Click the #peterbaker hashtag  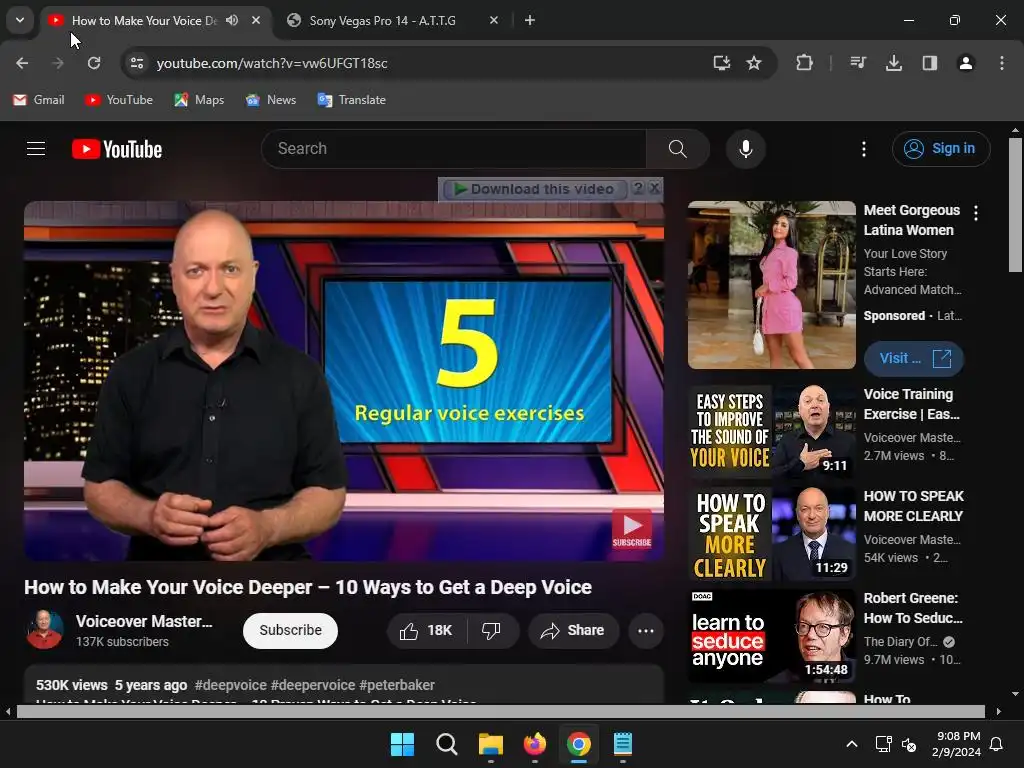396,685
